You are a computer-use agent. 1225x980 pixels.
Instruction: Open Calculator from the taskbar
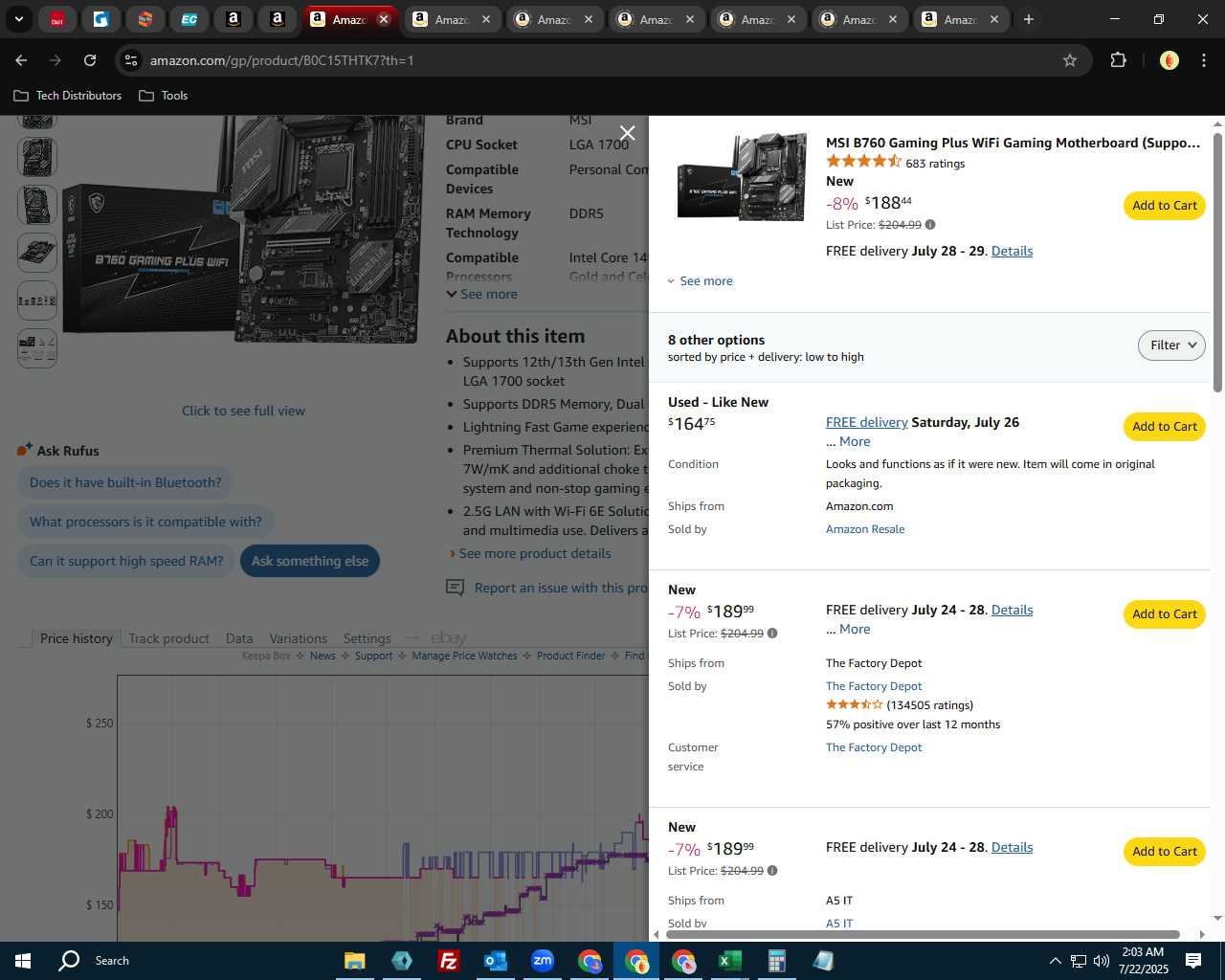click(x=776, y=961)
